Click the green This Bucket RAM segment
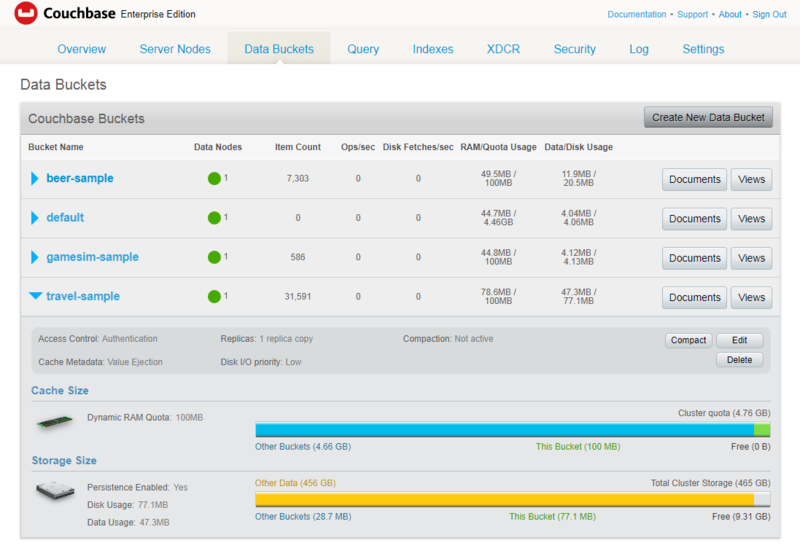Viewport: 800px width, 559px height. point(762,430)
